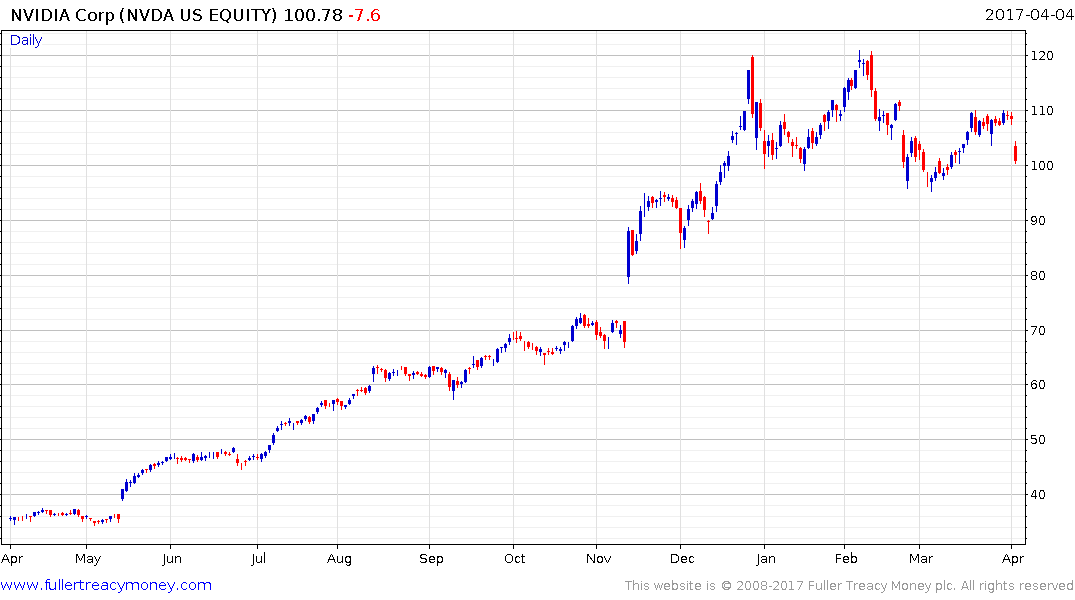Select the Sep month axis label
Screen dimensions: 1075x600
point(431,559)
